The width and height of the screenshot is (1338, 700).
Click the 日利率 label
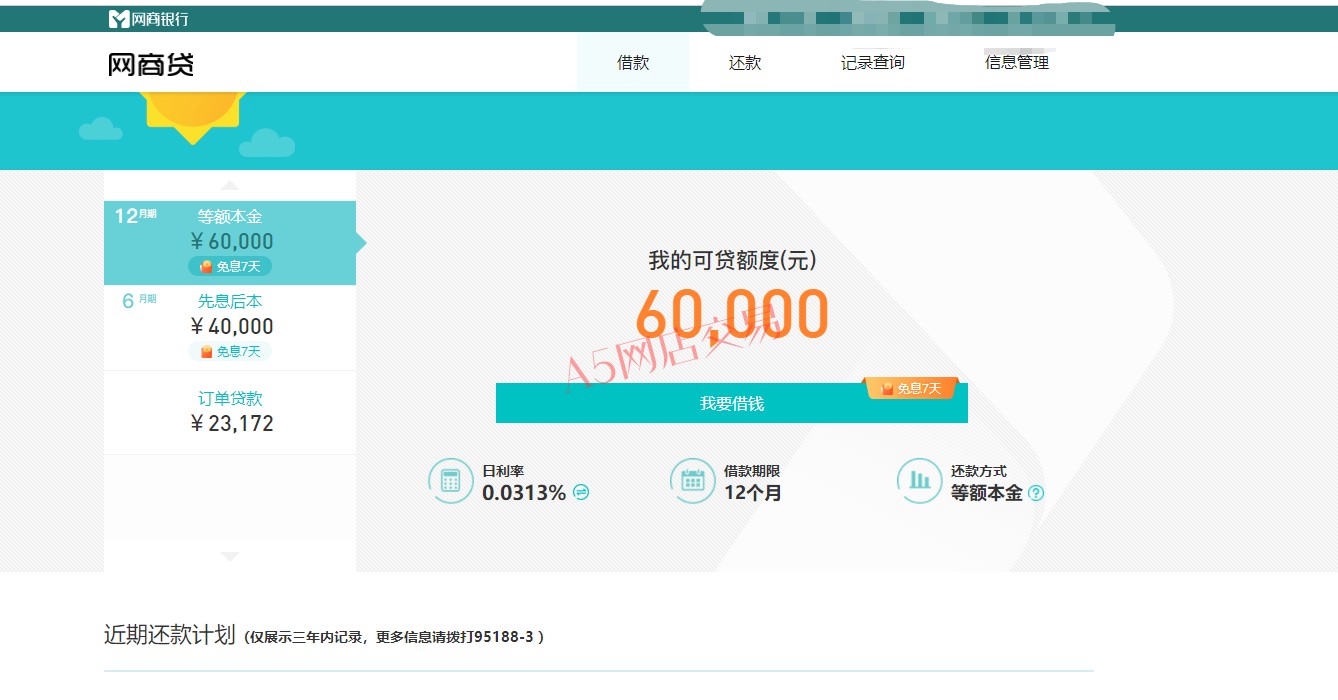tap(503, 470)
